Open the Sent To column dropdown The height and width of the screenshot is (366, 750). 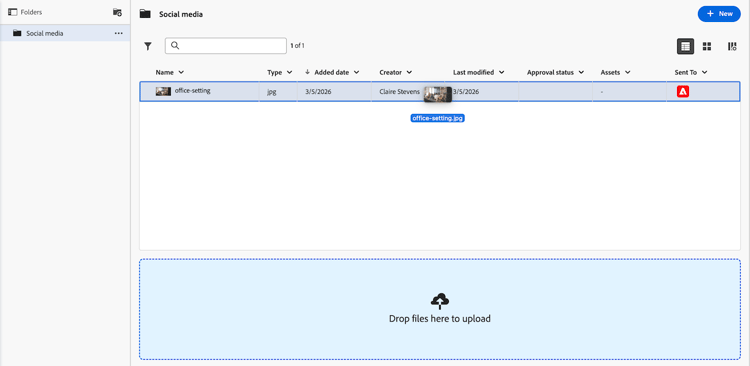pos(704,72)
